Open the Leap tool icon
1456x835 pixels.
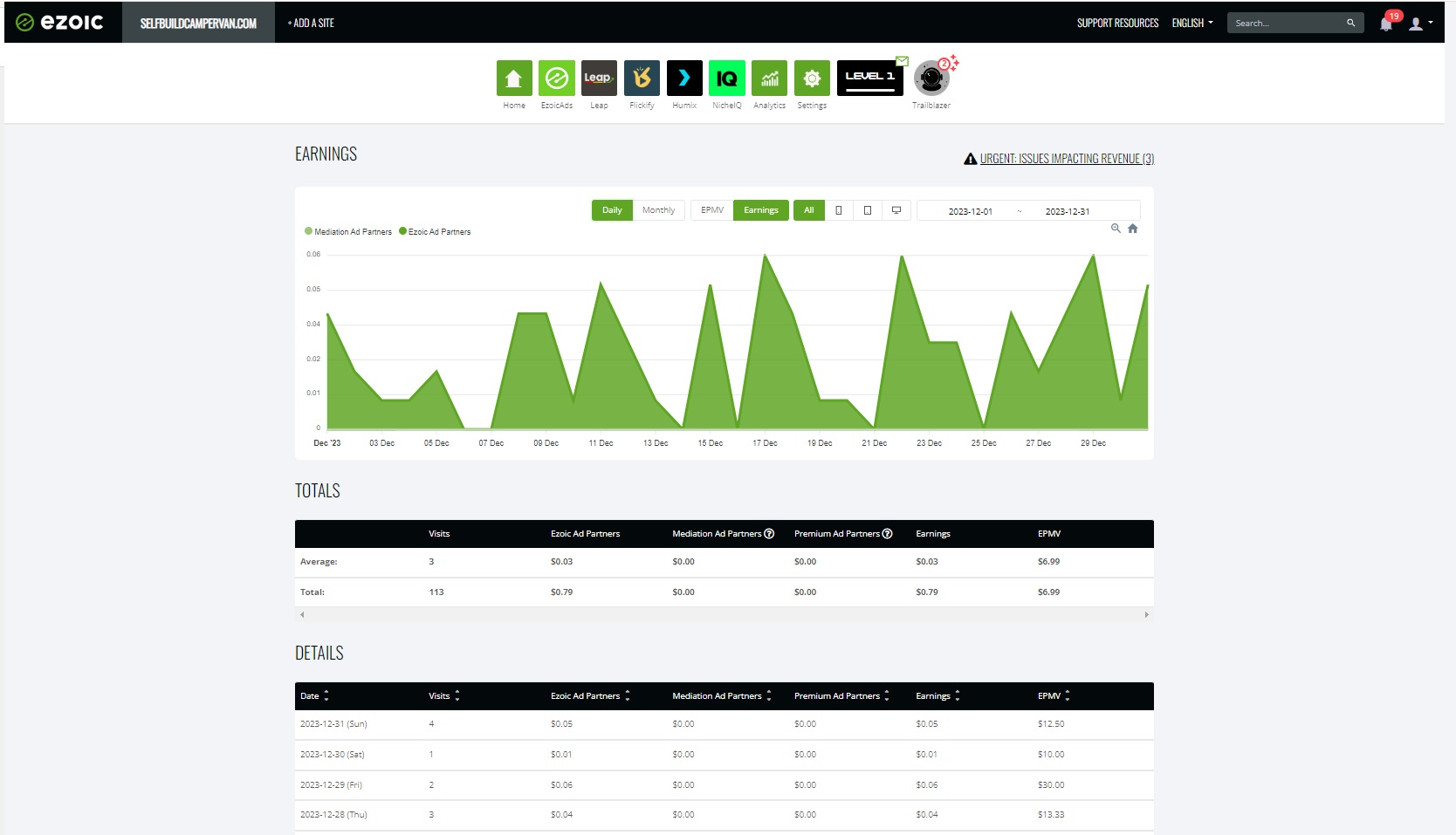coord(599,78)
